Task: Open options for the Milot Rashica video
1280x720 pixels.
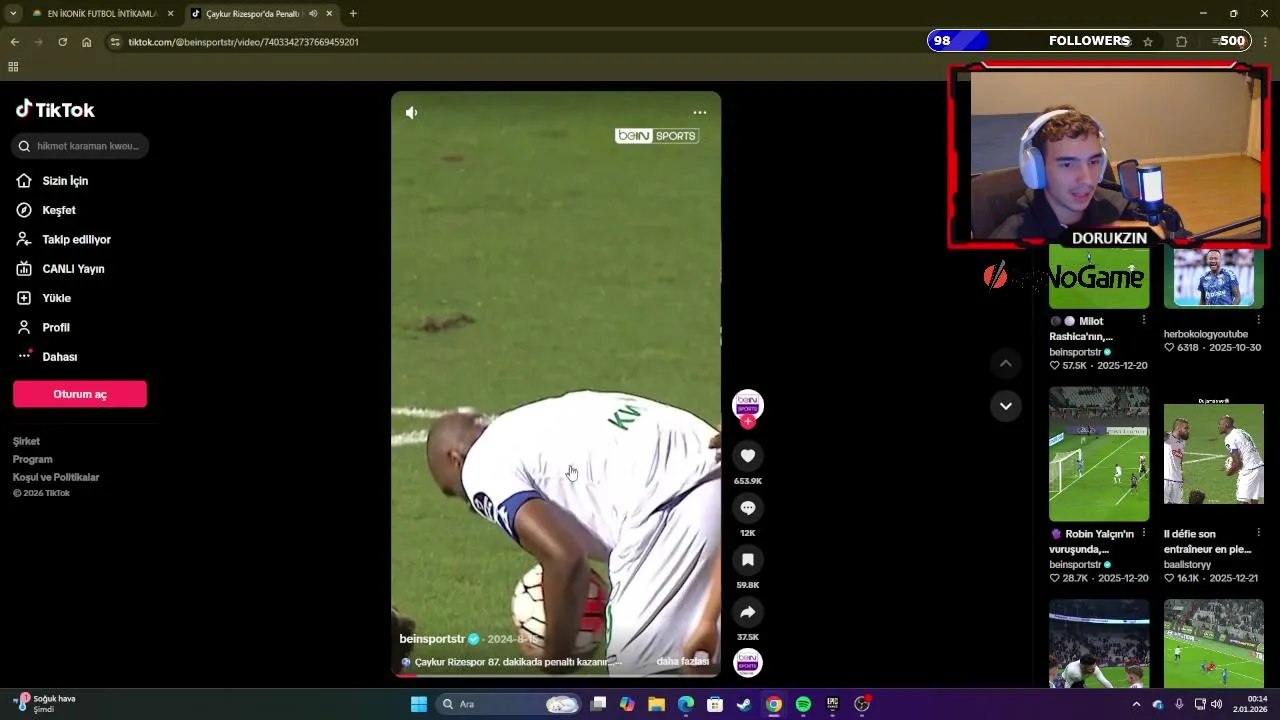Action: 1143,320
